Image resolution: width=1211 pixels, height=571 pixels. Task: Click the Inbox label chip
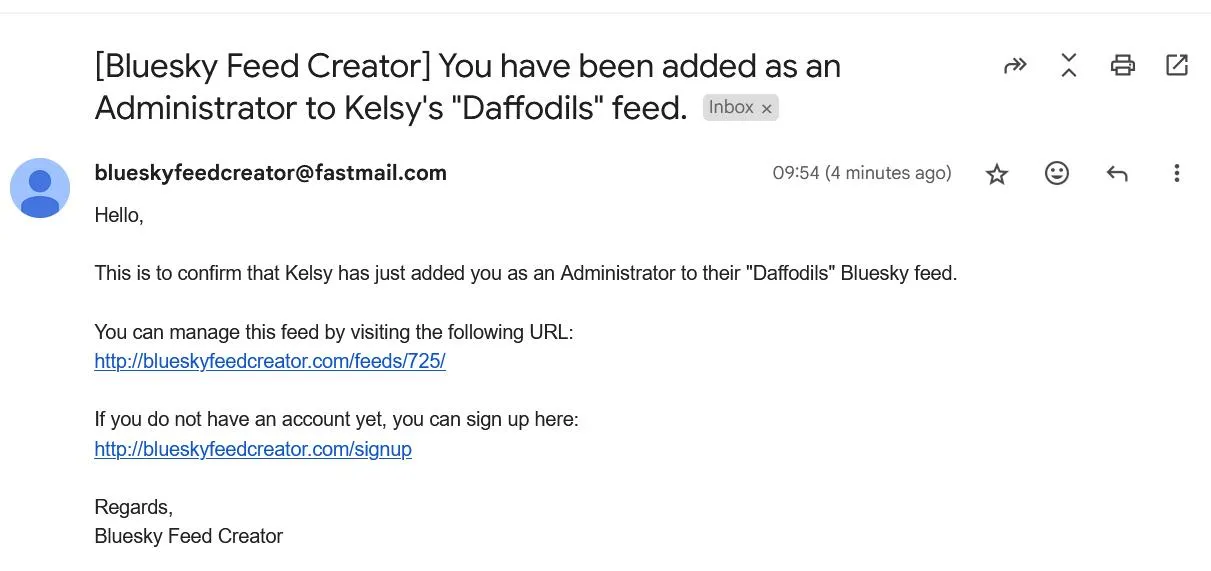click(x=731, y=108)
